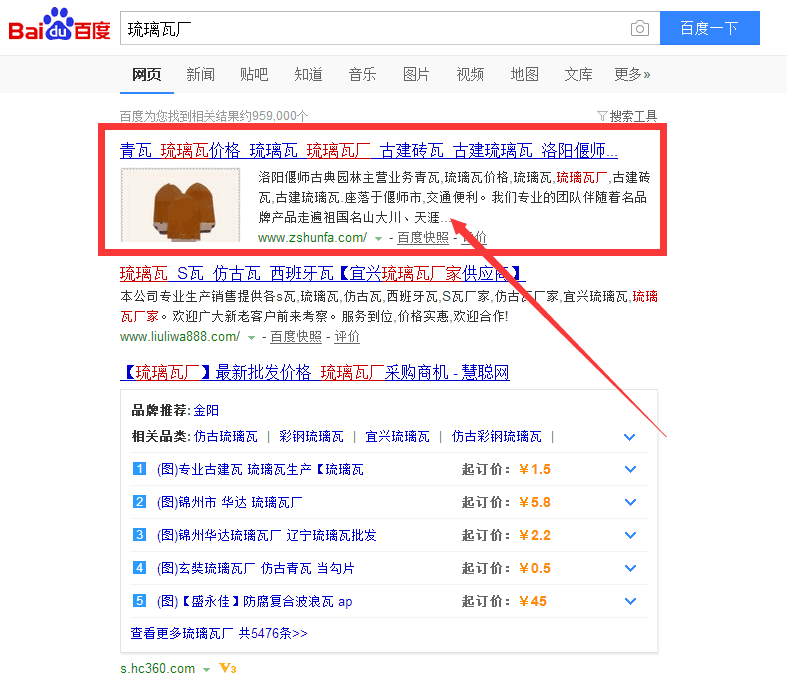
Task: Expand the ￥1.5 listing chevron
Action: coord(629,469)
